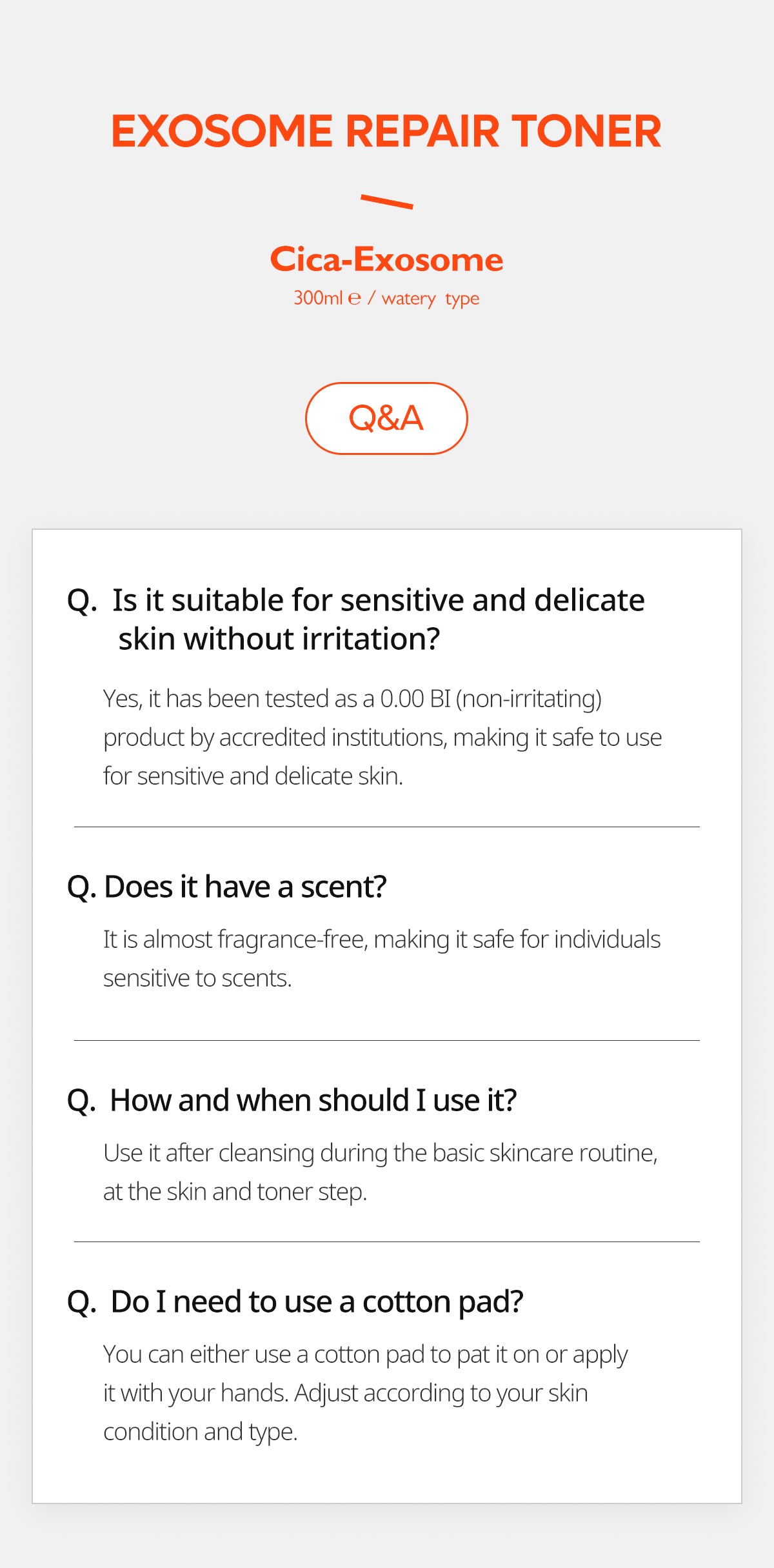This screenshot has height=1568, width=774.
Task: Click the almost fragrance-free answer text
Action: click(x=382, y=958)
